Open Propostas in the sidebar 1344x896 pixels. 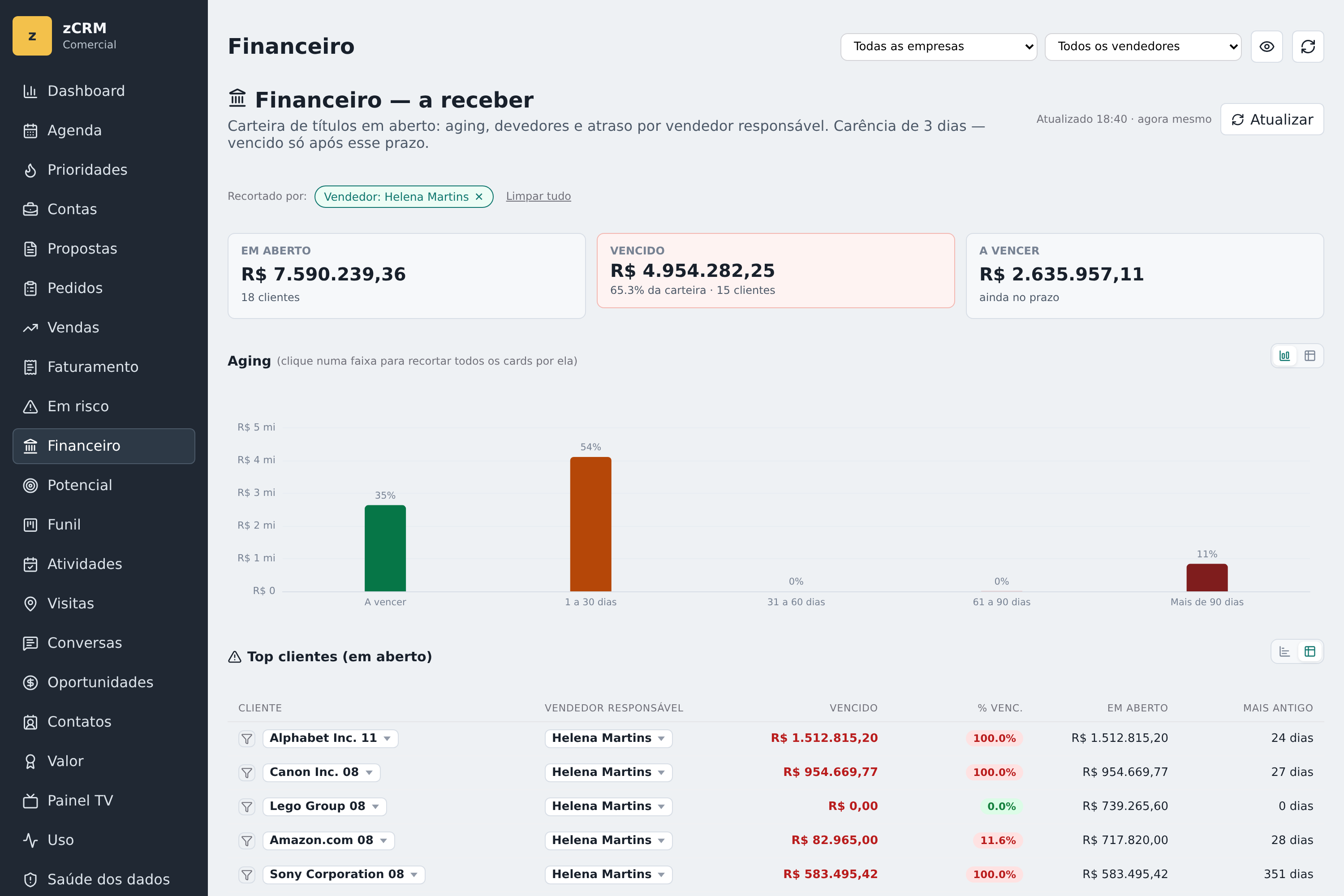(x=103, y=249)
